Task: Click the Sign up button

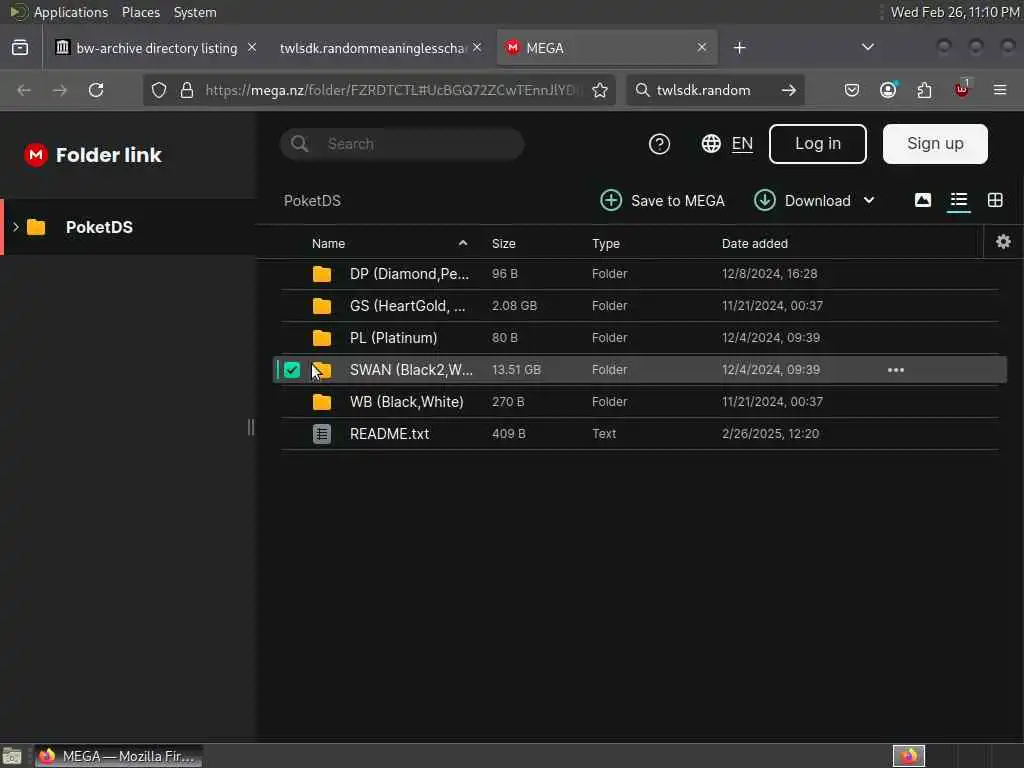Action: [935, 144]
